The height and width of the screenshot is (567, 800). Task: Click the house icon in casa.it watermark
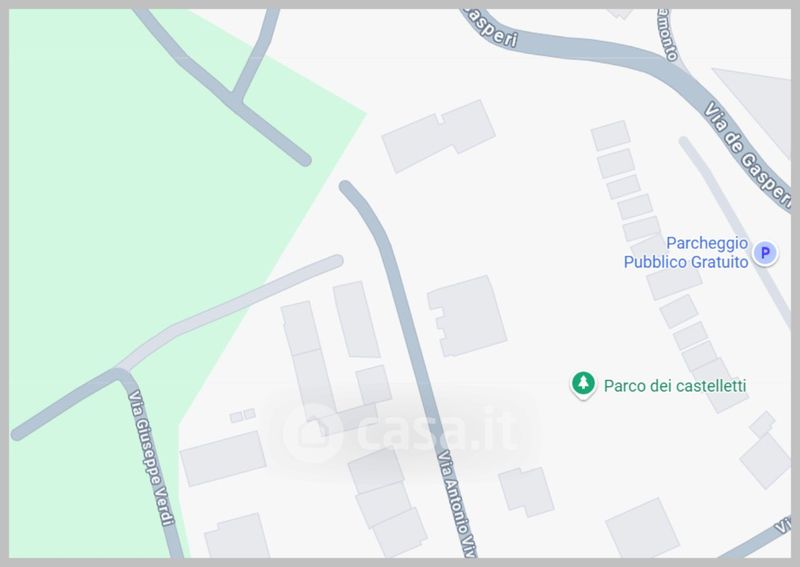312,433
